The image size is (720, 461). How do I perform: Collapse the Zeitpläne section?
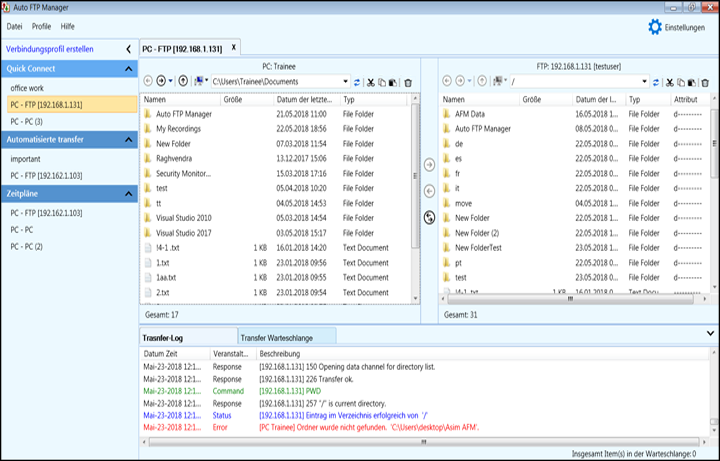(129, 194)
